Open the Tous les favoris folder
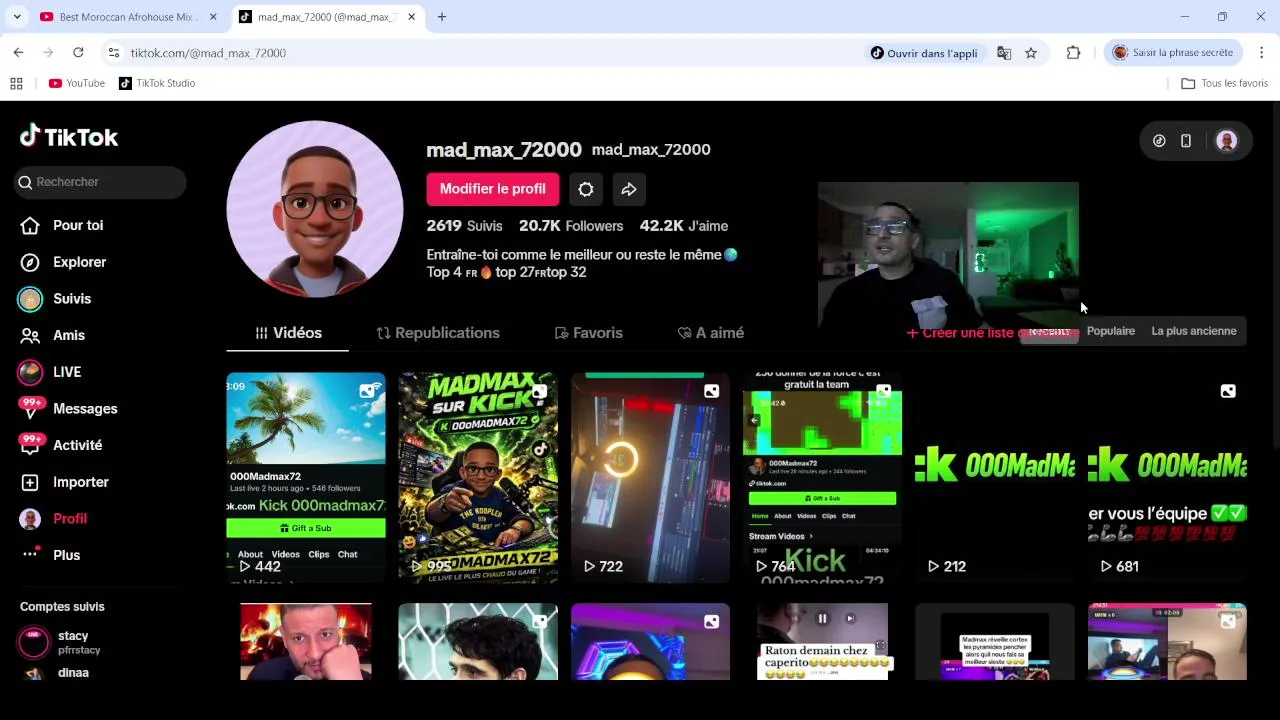Screen dimensions: 1280x720 (x=1224, y=83)
